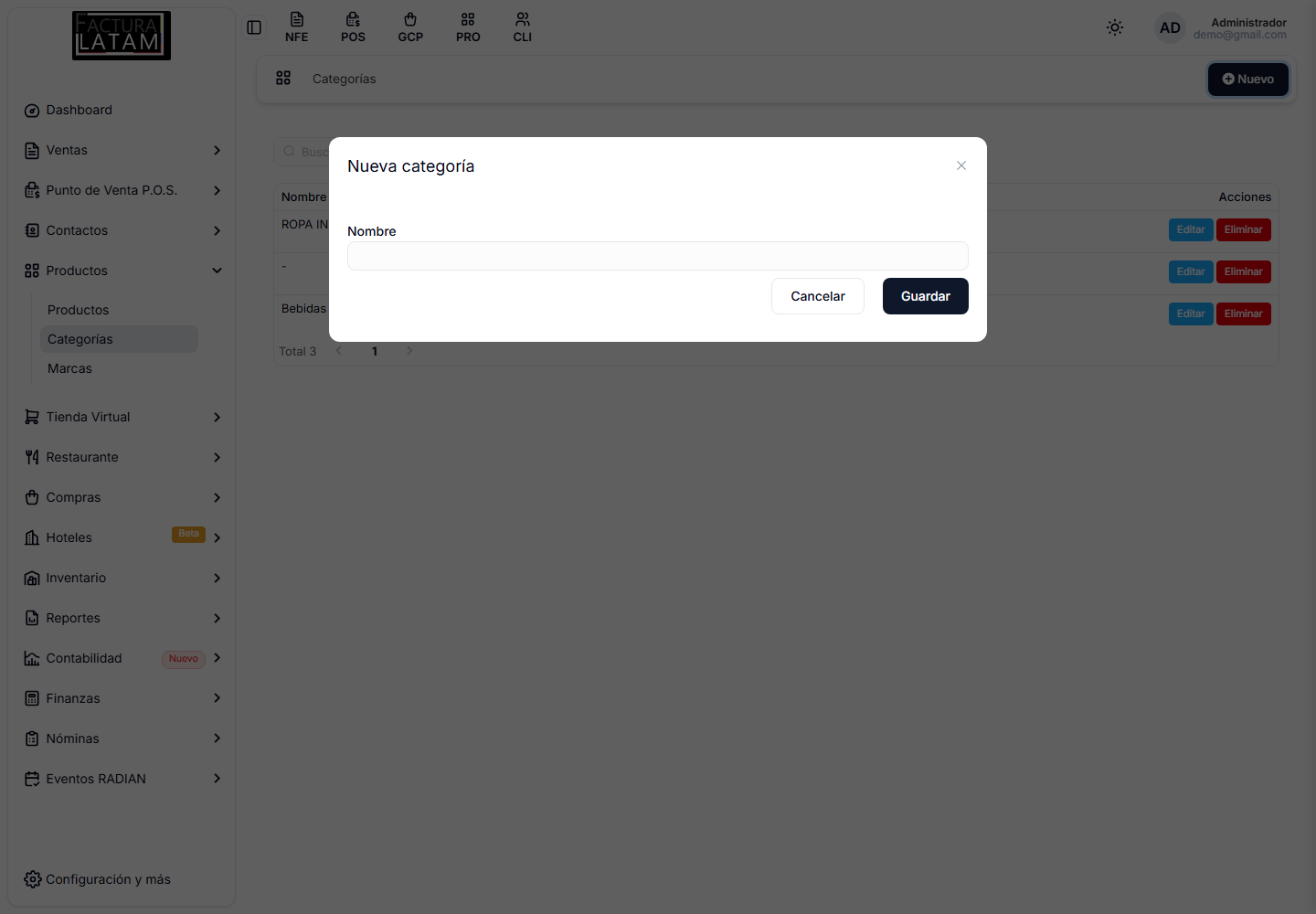Open Configuración y más gear icon
This screenshot has height=914, width=1316.
33,879
